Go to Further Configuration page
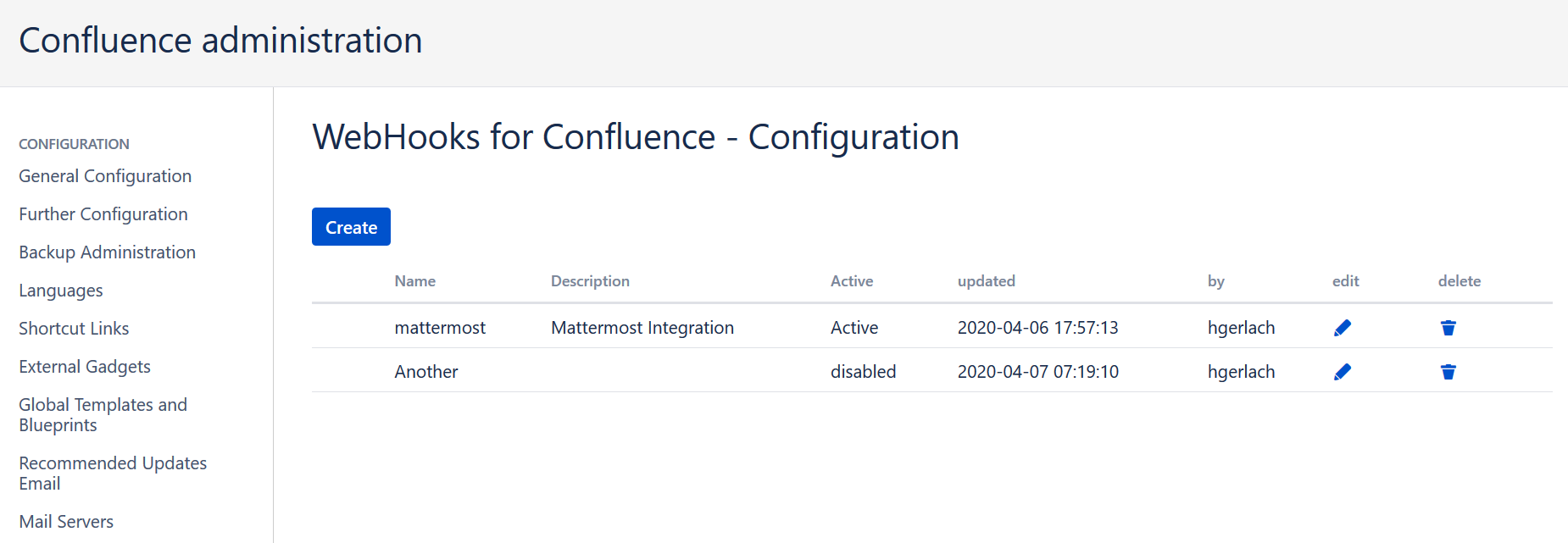 103,214
